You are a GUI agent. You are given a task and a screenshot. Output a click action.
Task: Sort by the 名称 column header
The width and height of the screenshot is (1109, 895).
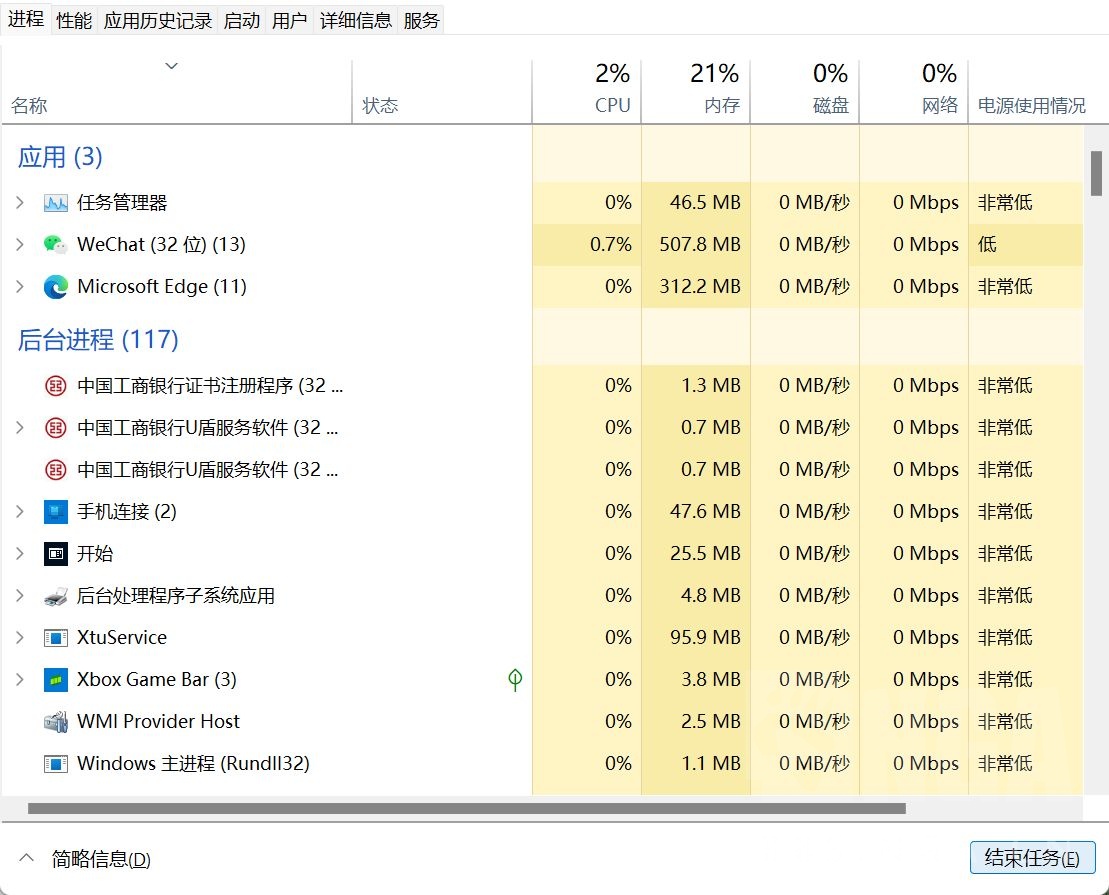[x=177, y=92]
